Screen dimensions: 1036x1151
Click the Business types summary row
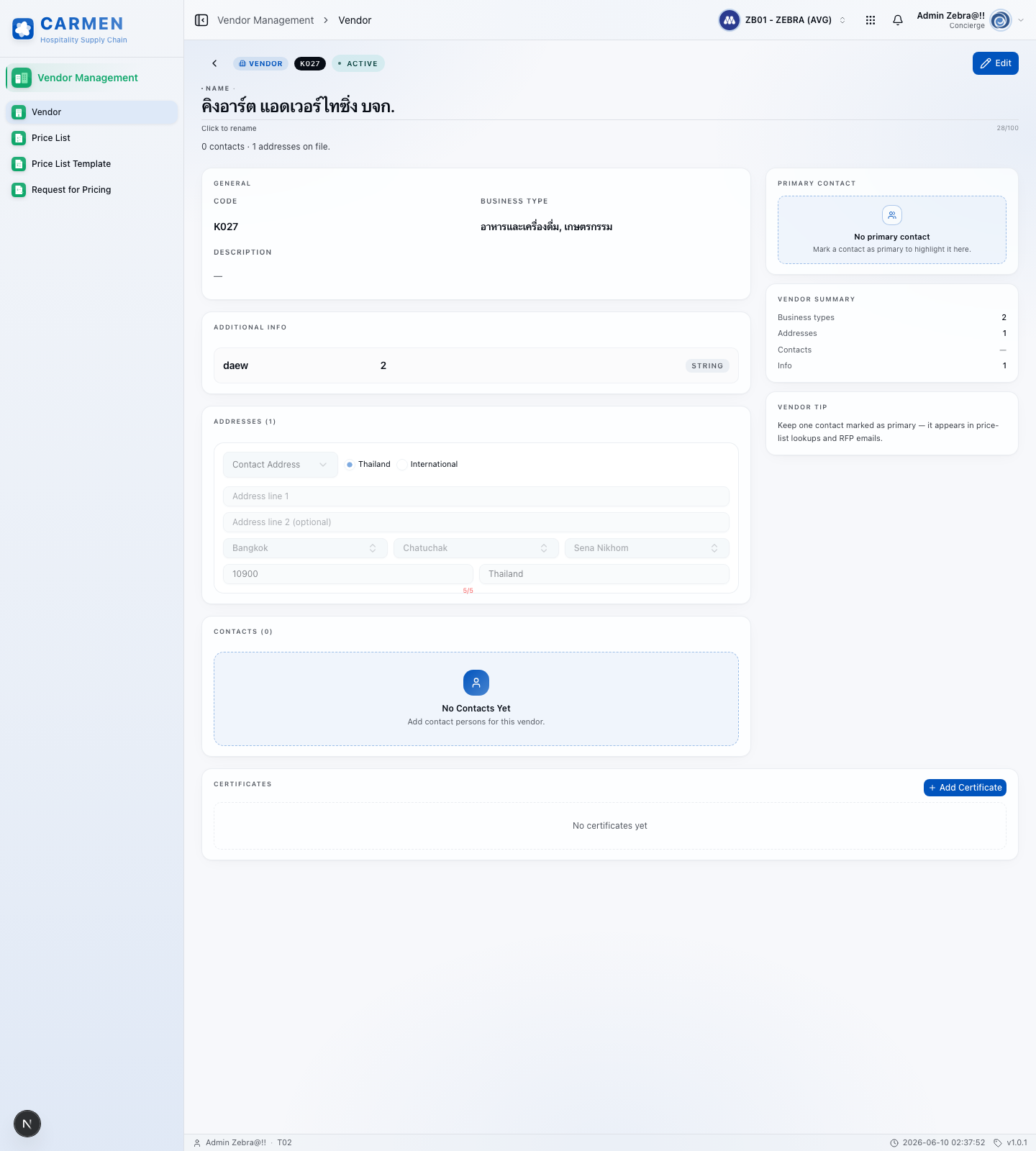pos(892,317)
